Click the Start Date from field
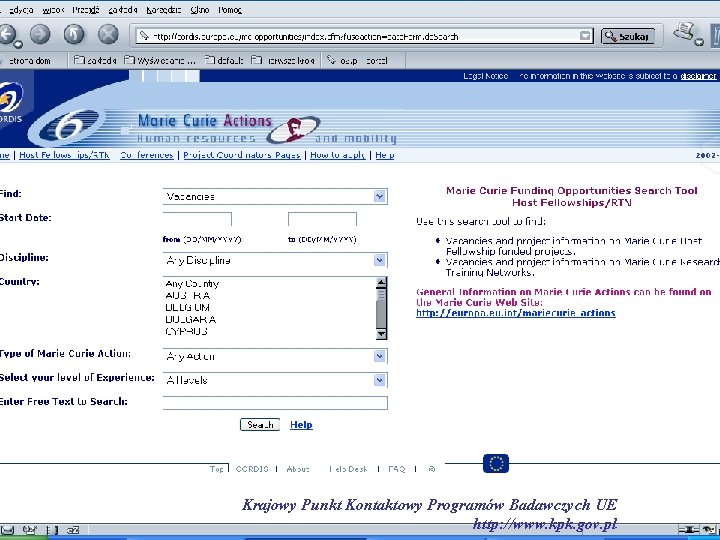The width and height of the screenshot is (720, 540). coord(197,219)
